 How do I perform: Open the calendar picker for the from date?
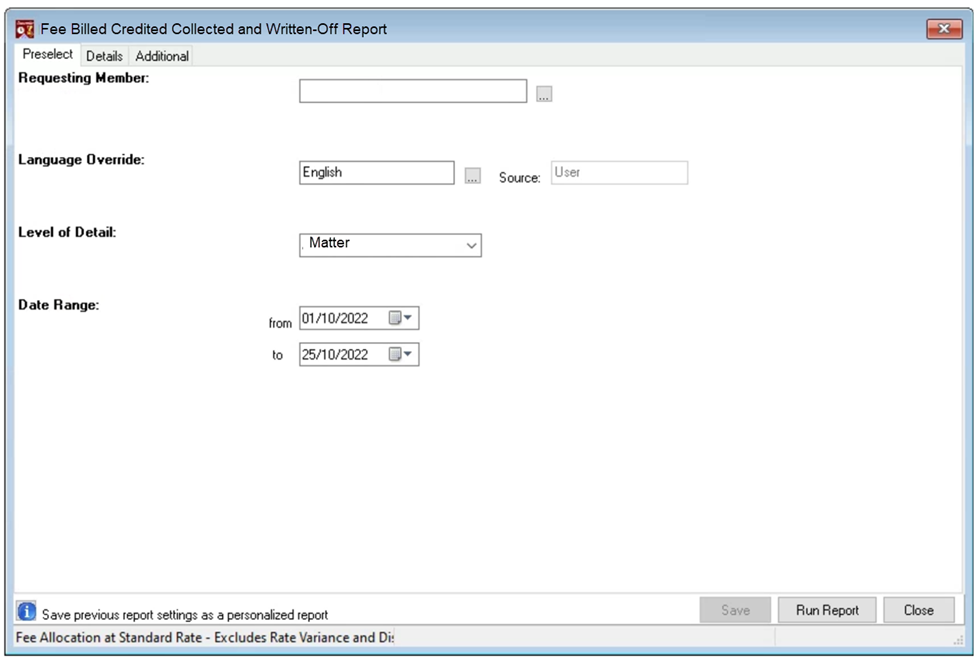tap(400, 318)
